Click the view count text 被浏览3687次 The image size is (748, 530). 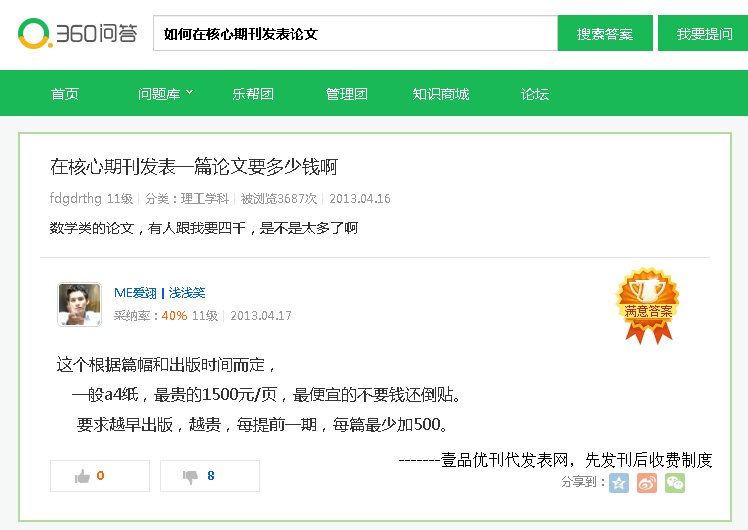coord(279,198)
